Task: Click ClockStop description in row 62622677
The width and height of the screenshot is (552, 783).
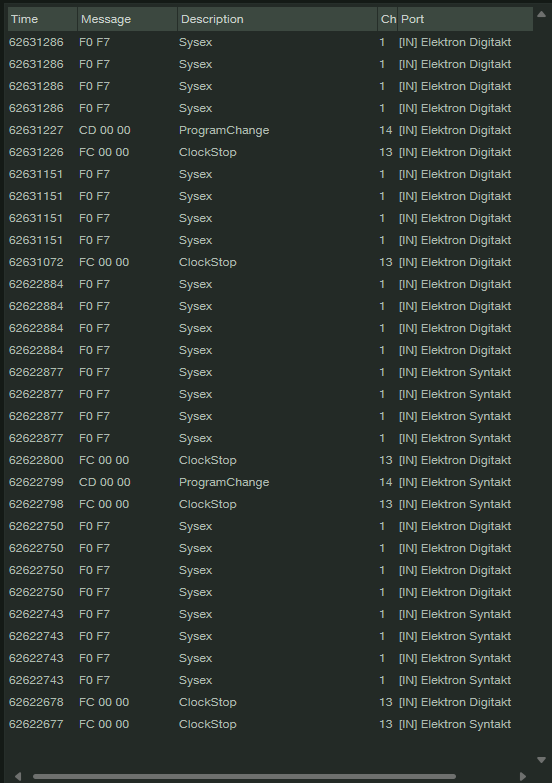Action: pyautogui.click(x=207, y=724)
